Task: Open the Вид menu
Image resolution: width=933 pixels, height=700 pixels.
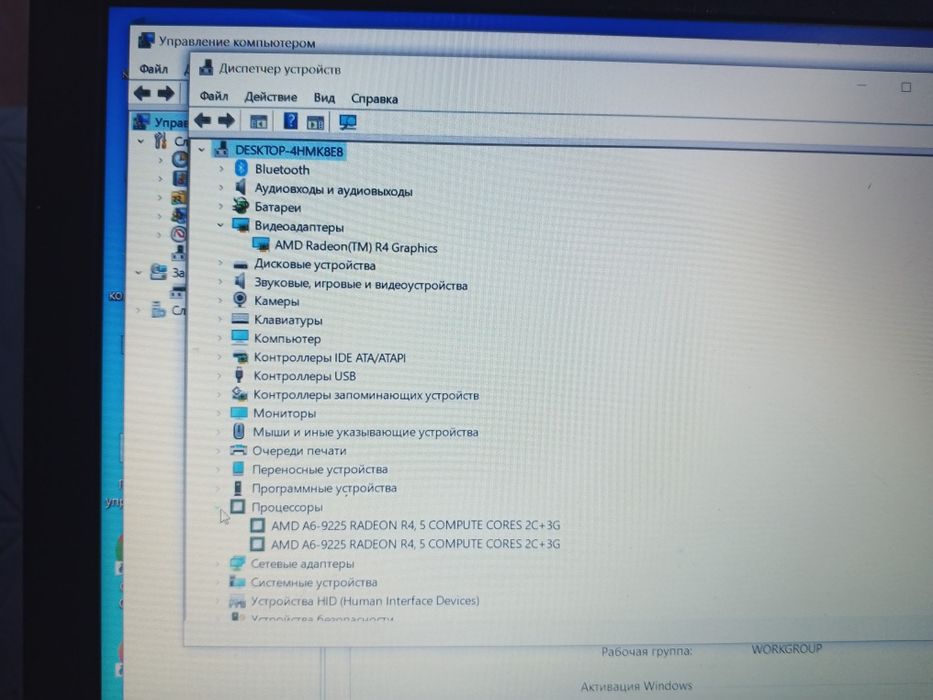Action: click(x=324, y=98)
